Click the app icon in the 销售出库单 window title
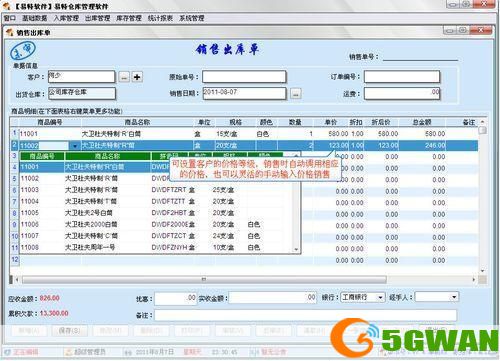This screenshot has height=361, width=500. [x=10, y=32]
